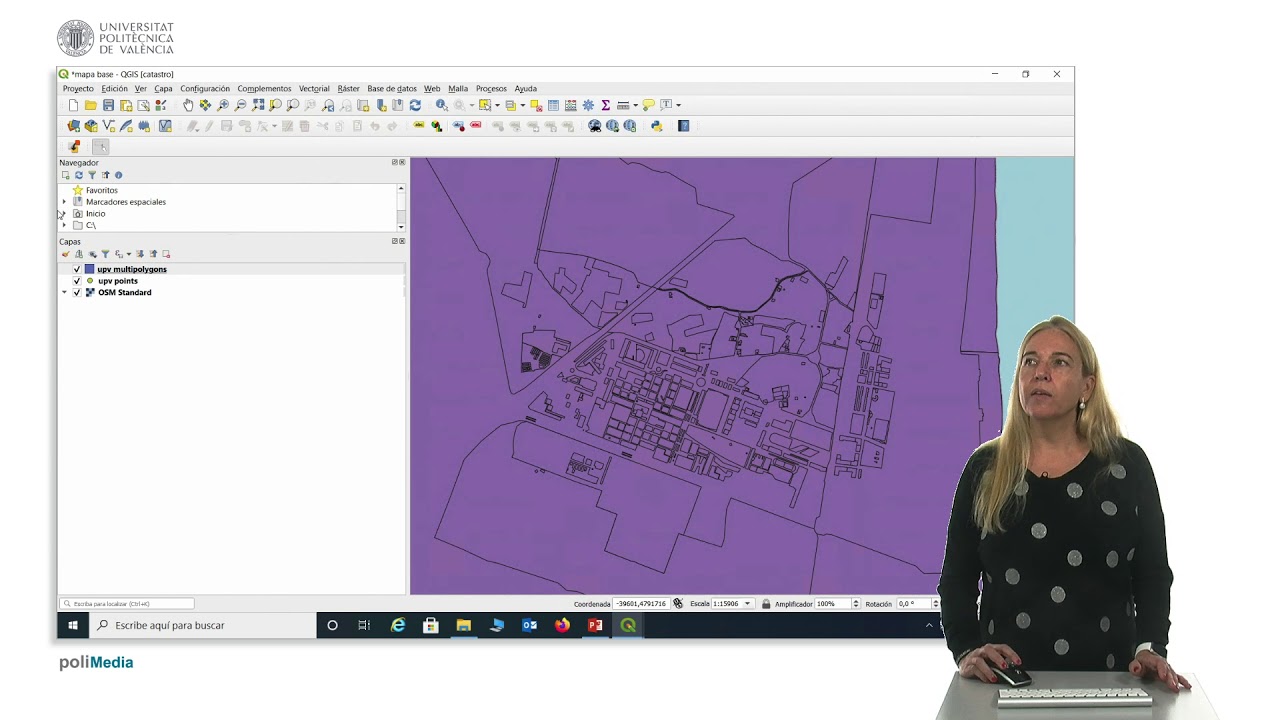Open the Processing toolbox gear icon
Viewport: 1280px width, 720px height.
click(x=588, y=105)
